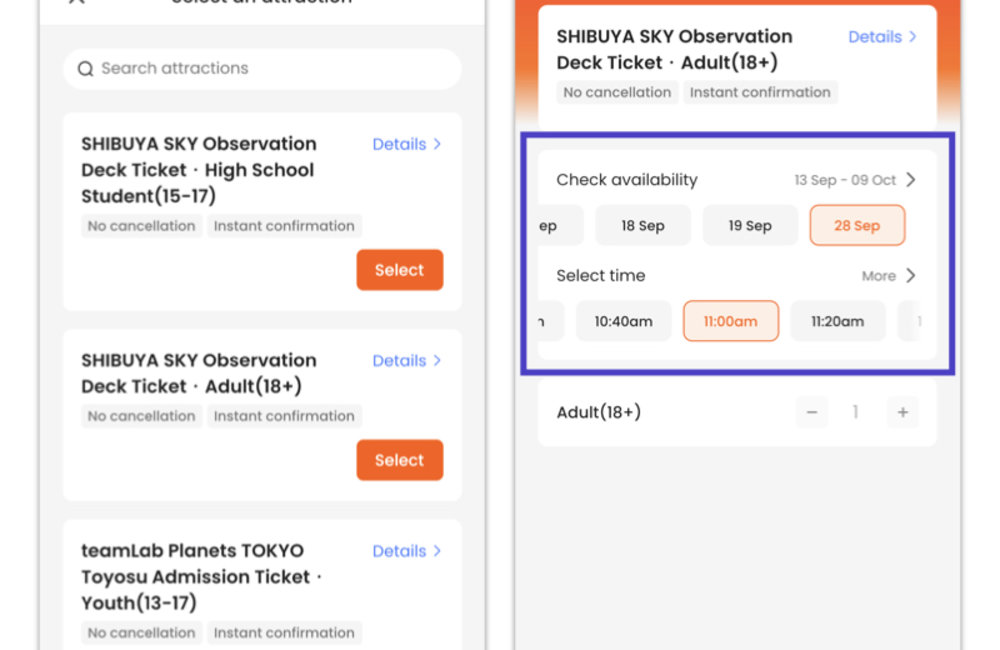Image resolution: width=1000 pixels, height=650 pixels.
Task: Pick the 11:20am time slot
Action: (837, 322)
